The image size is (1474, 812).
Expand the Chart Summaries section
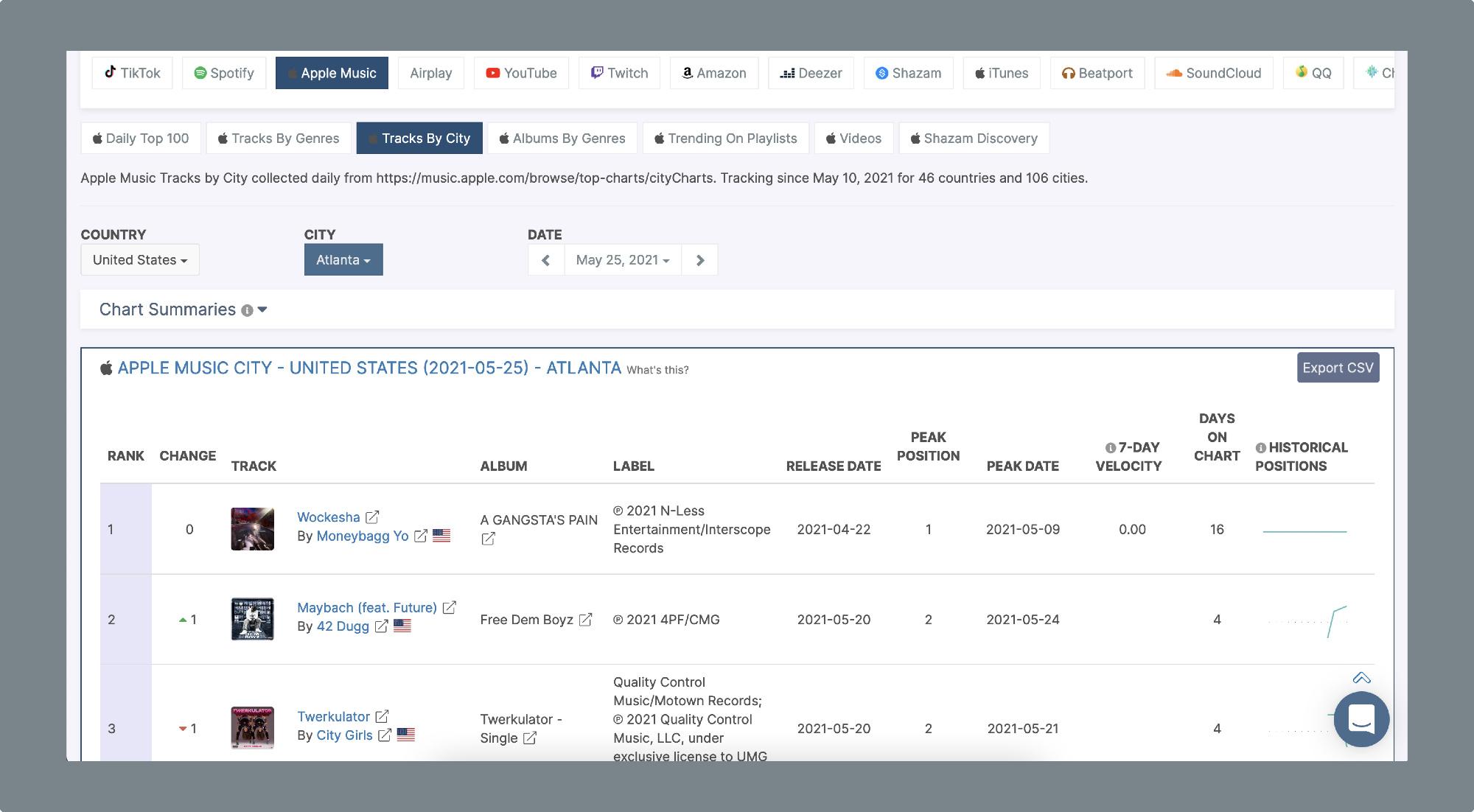(x=262, y=309)
